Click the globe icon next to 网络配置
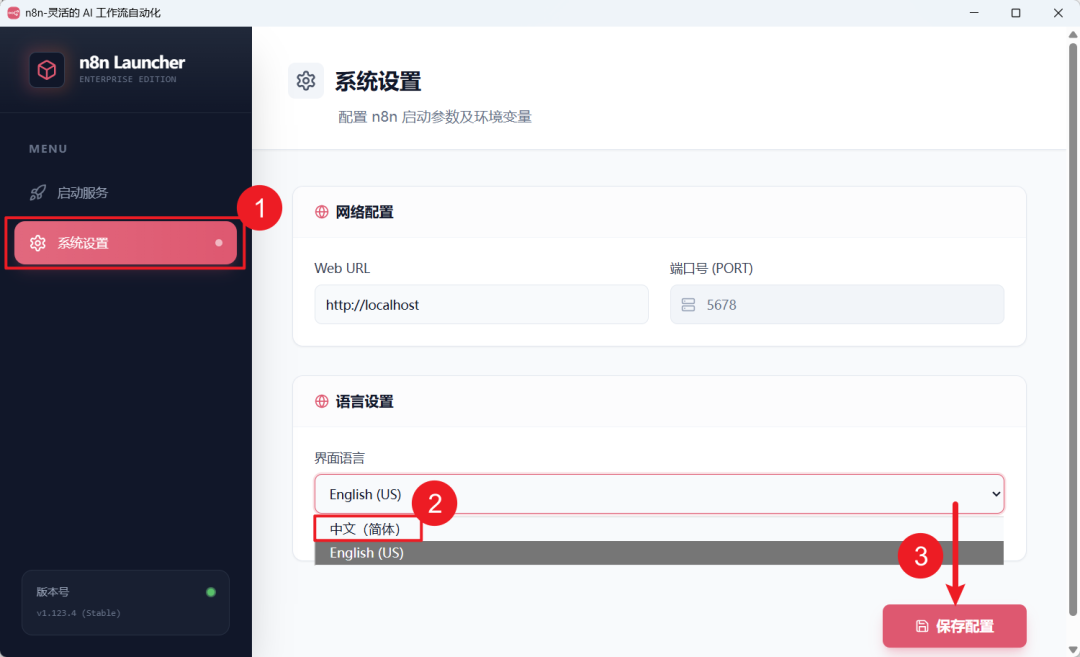Screen dimensions: 1080x657 coord(322,212)
